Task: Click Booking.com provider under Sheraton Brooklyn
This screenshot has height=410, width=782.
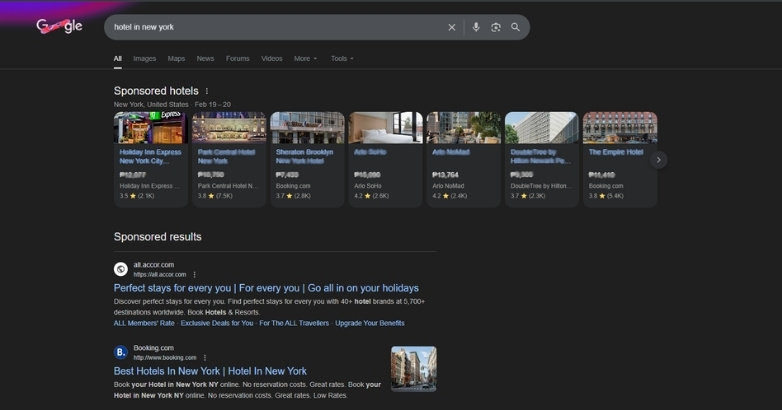Action: pos(293,186)
